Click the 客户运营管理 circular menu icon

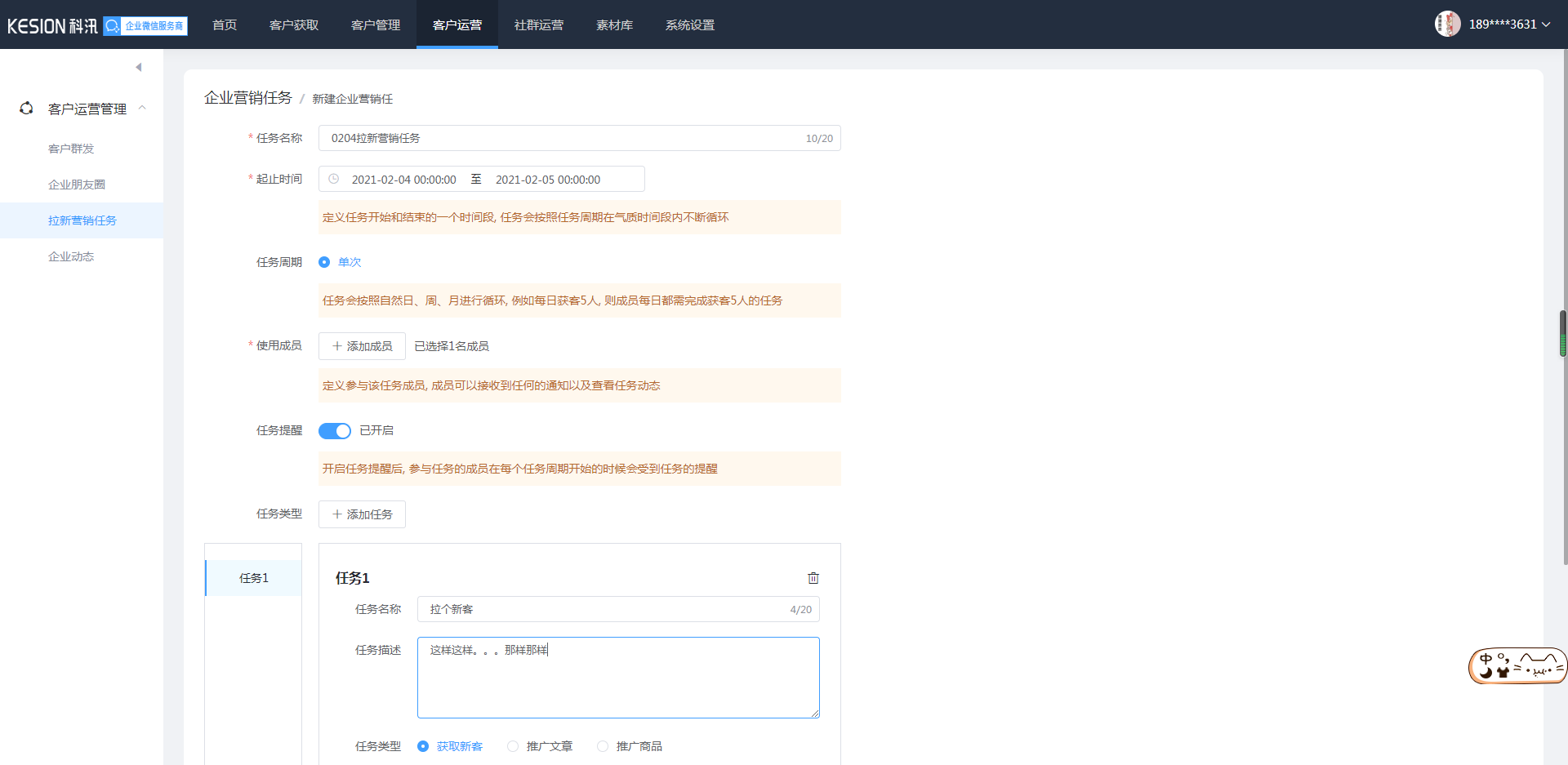[27, 109]
